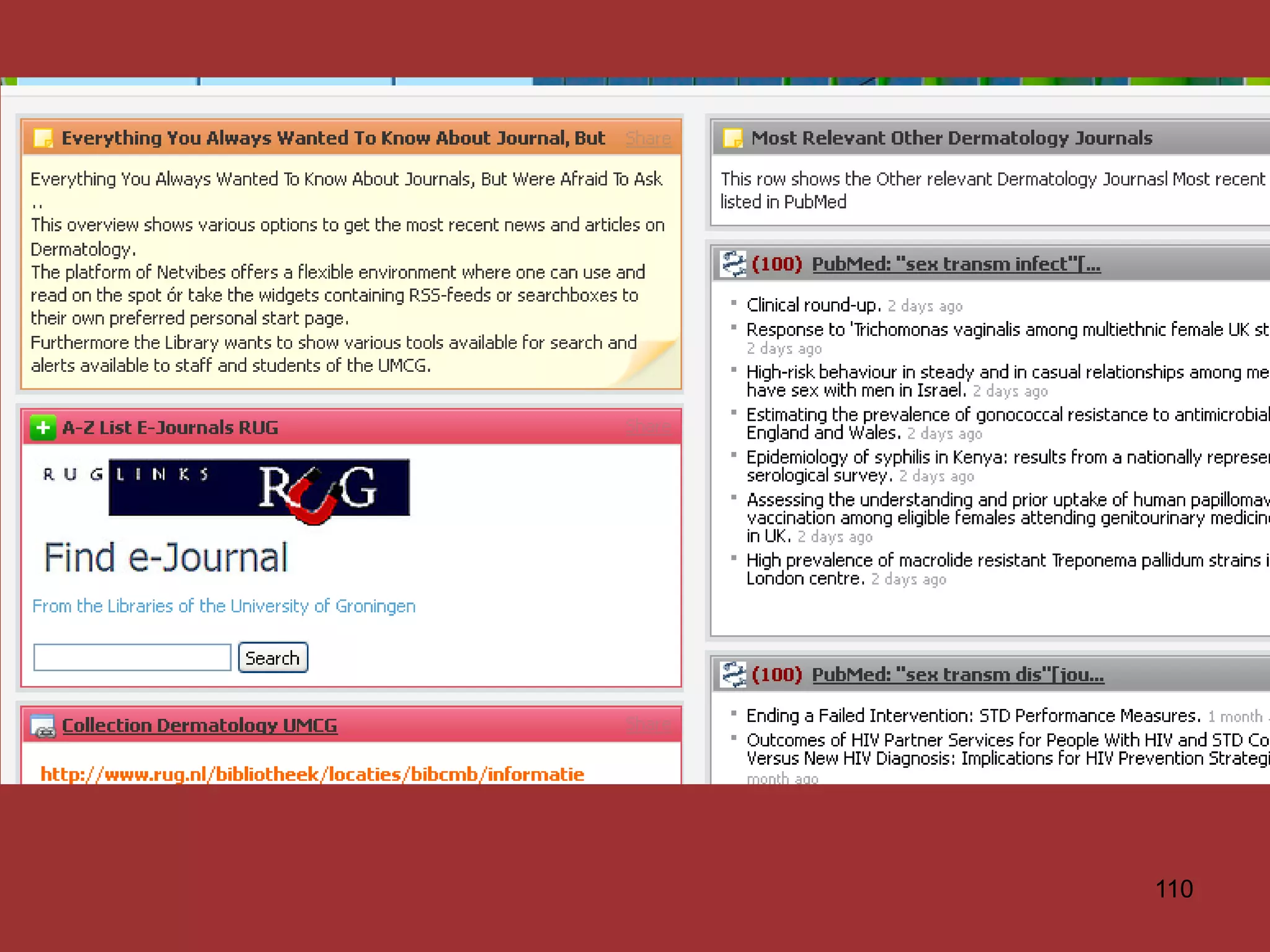Open the Clinical round-up article
The width and height of the screenshot is (1270, 952).
813,305
